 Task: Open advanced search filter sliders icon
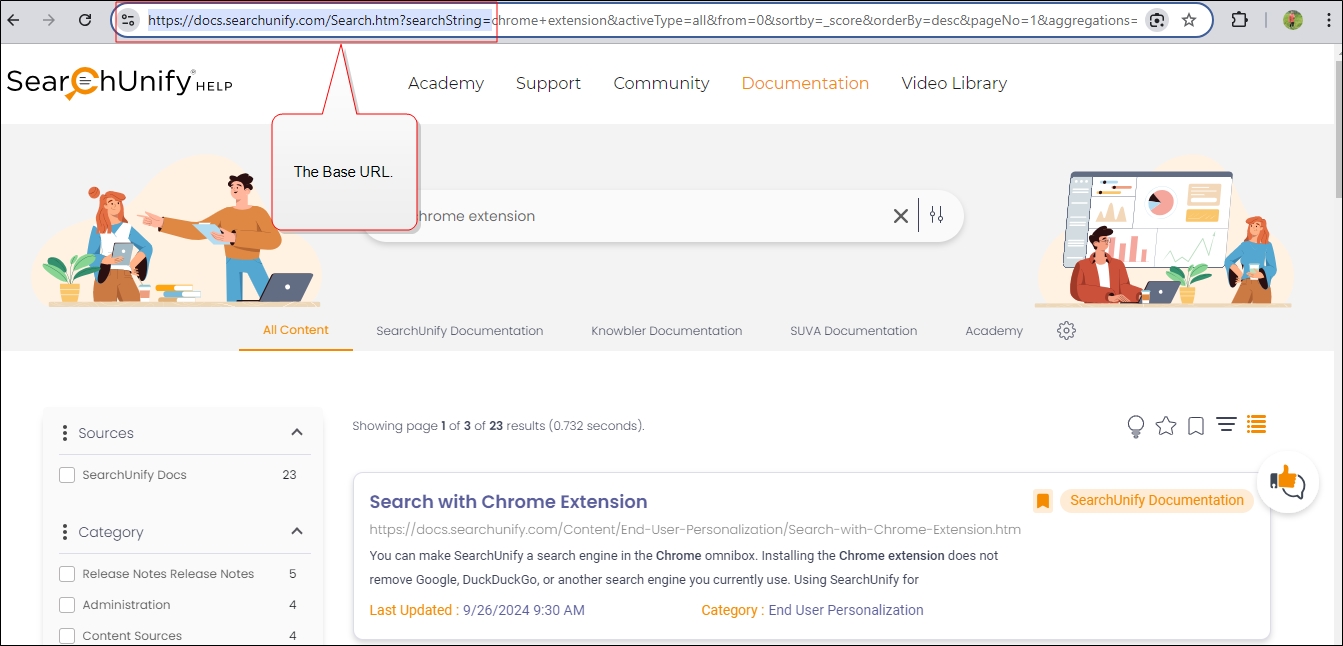coord(936,215)
